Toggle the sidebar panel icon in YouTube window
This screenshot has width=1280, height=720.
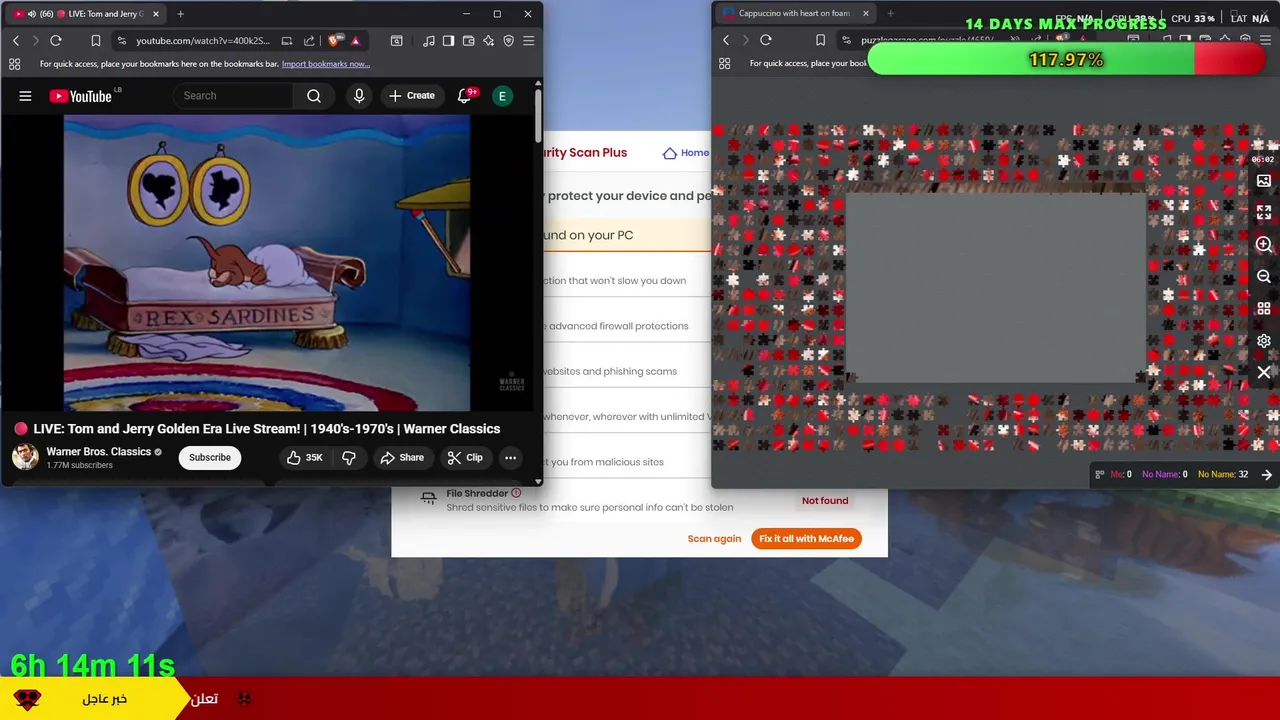449,41
